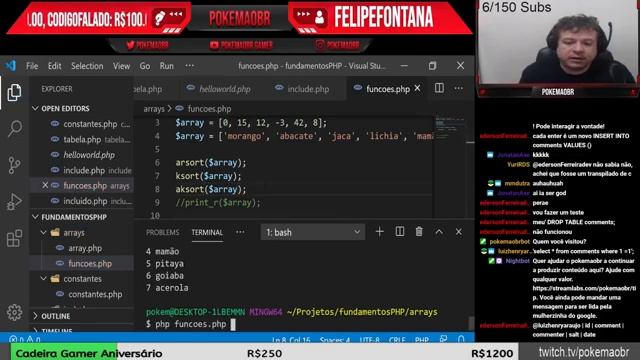Open helloworld.php from Open Editors

tap(82, 155)
